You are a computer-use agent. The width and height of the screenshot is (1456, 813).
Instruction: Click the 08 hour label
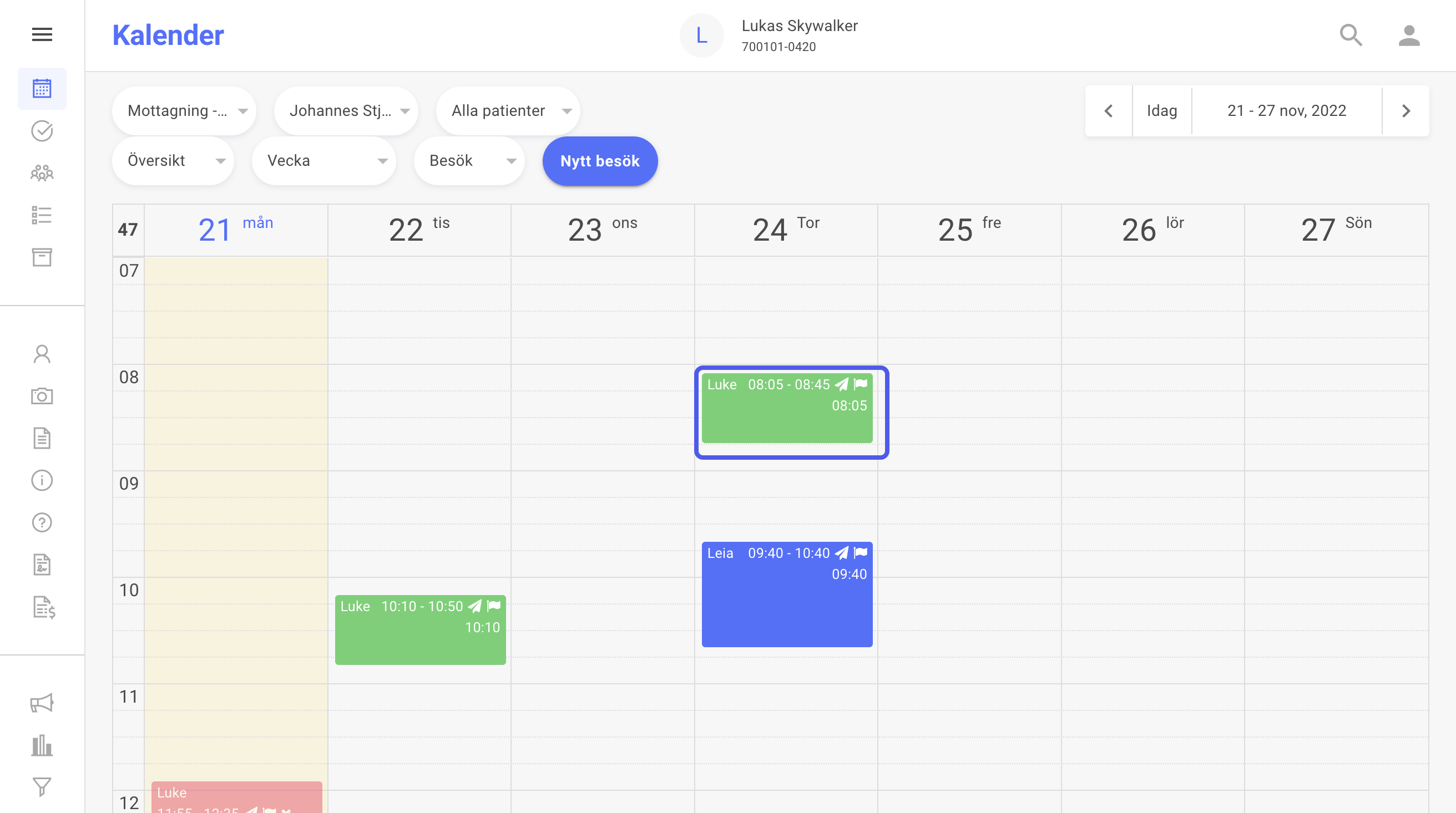[128, 378]
